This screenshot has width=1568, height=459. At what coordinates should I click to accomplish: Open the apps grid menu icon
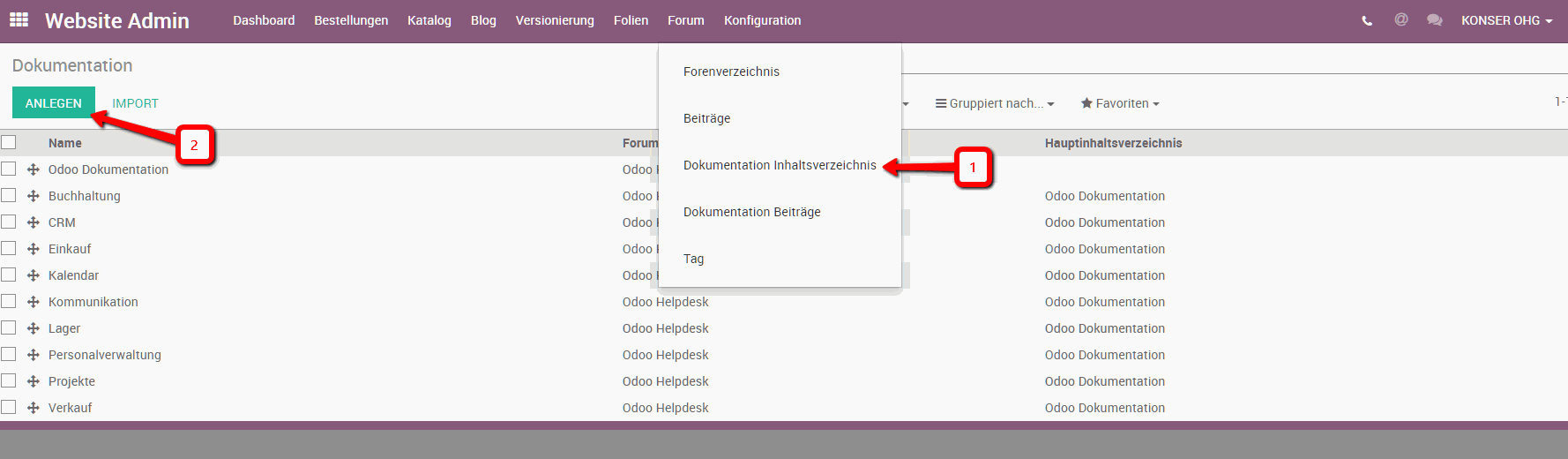19,19
